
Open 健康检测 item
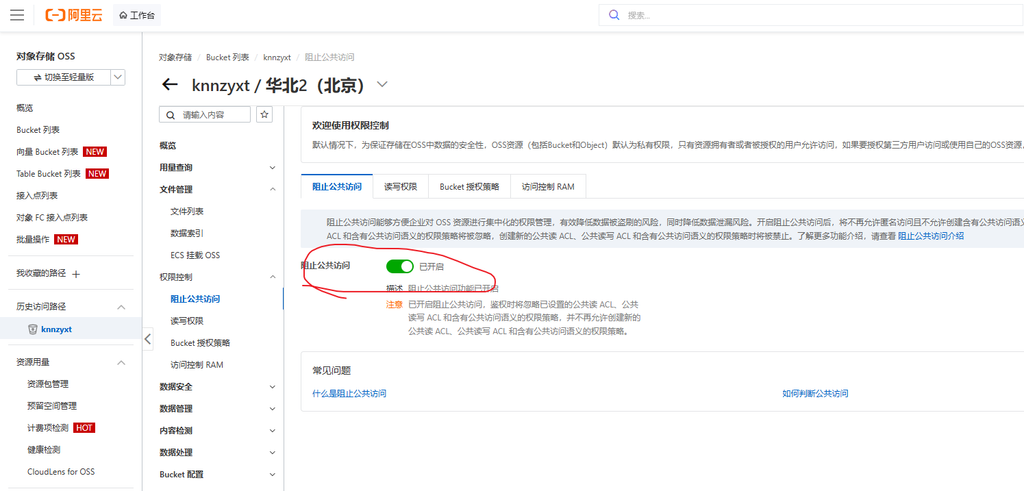44,450
